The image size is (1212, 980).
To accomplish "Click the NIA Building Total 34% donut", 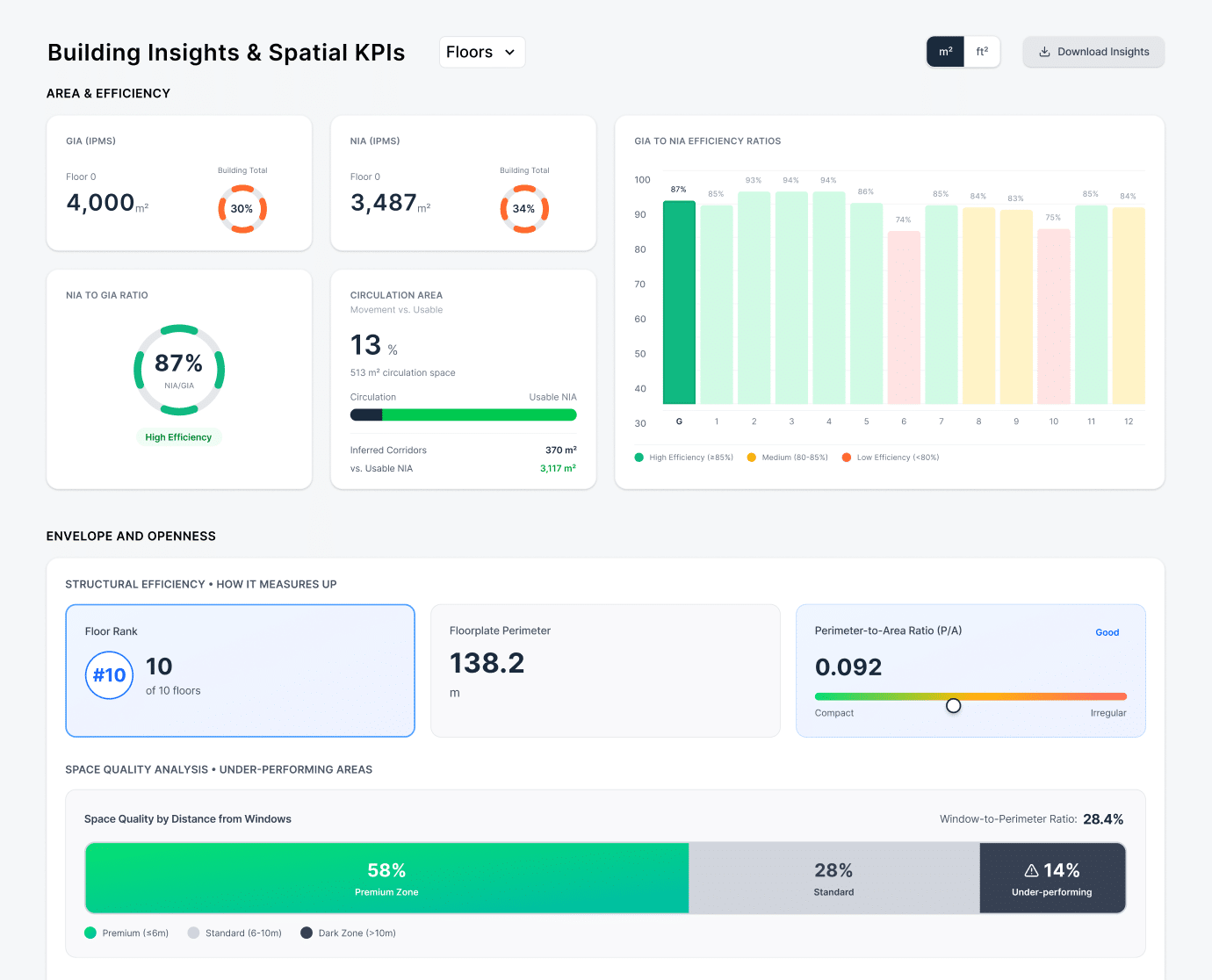I will pos(524,209).
